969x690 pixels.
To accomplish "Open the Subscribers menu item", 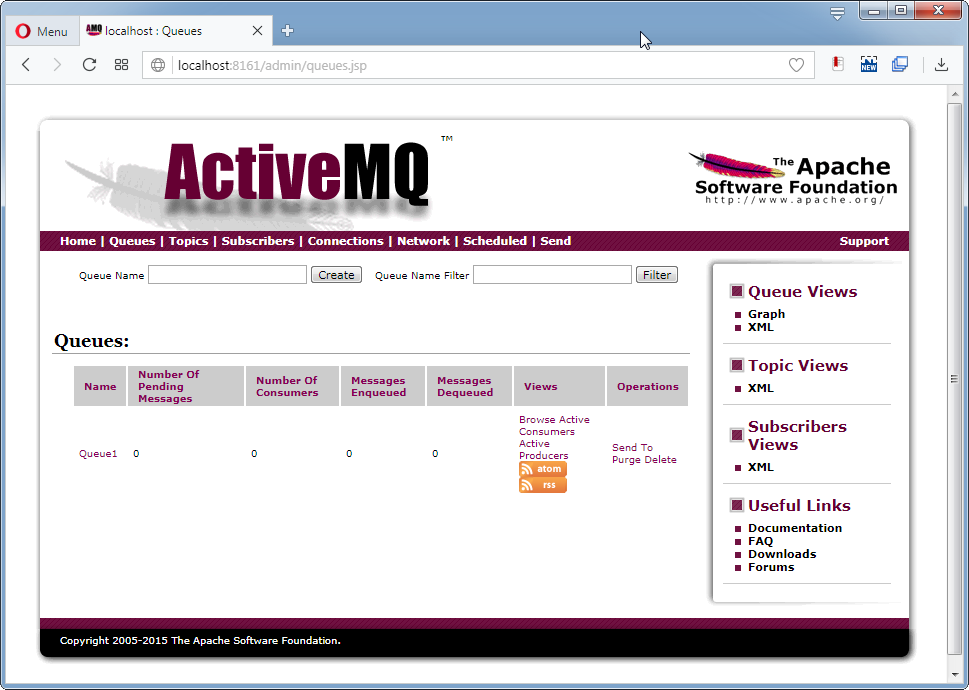I will [258, 241].
